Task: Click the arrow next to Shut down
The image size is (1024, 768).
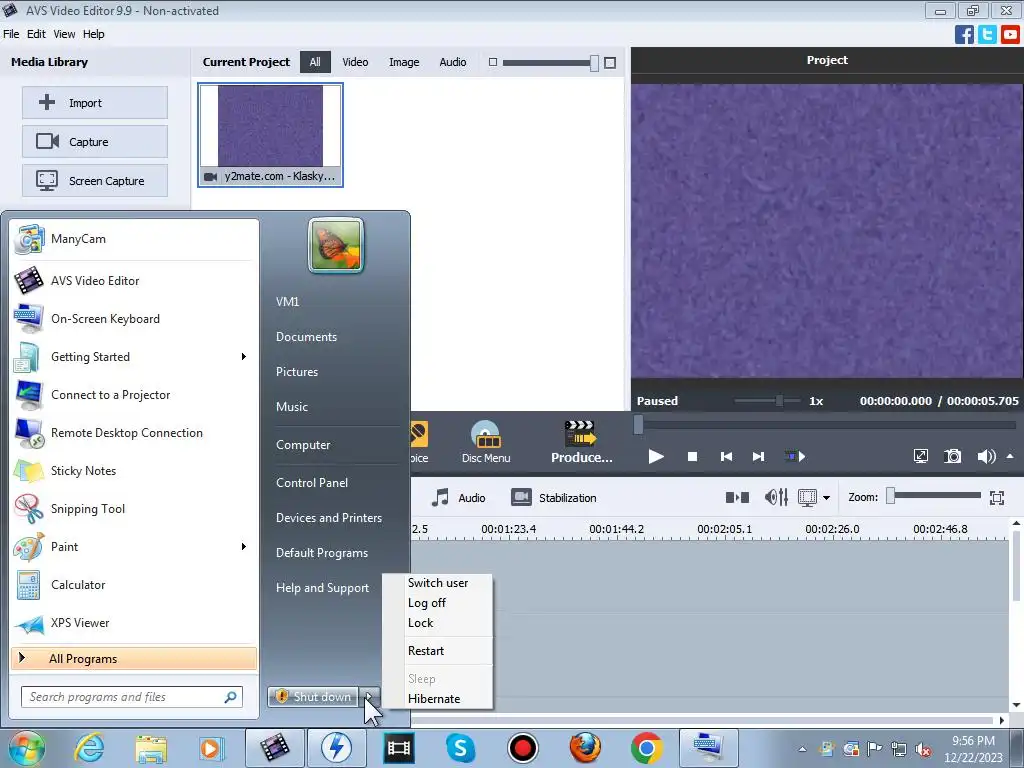Action: pos(369,697)
